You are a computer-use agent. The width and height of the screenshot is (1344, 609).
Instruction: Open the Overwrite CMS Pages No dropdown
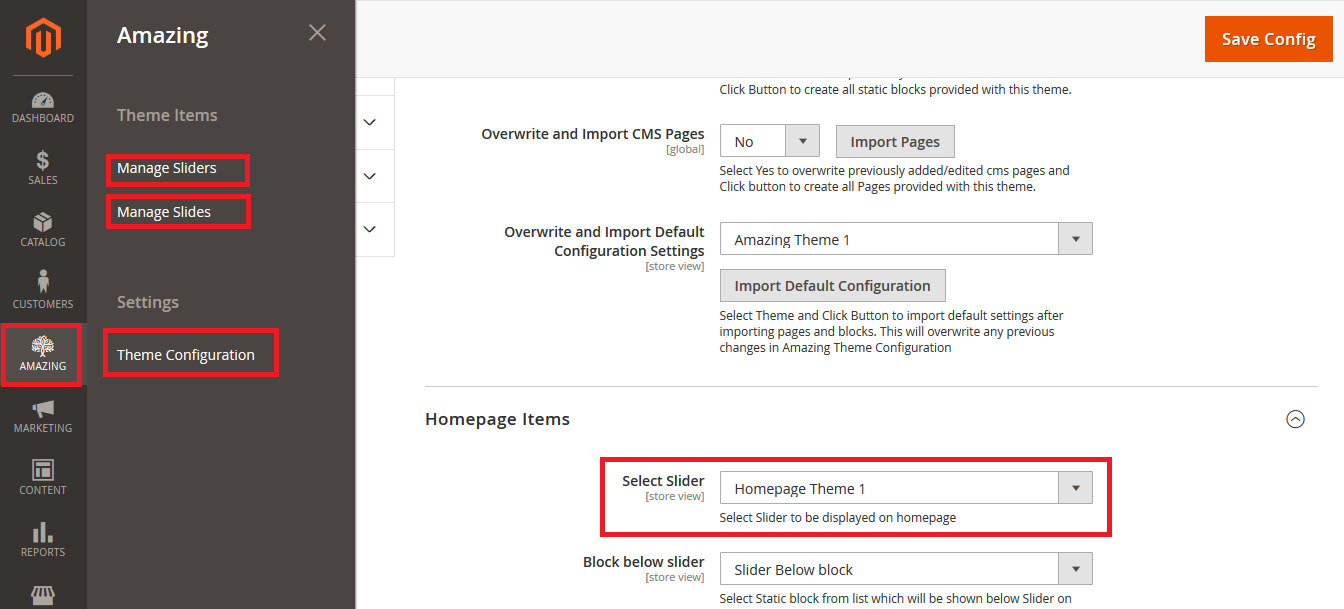click(770, 141)
